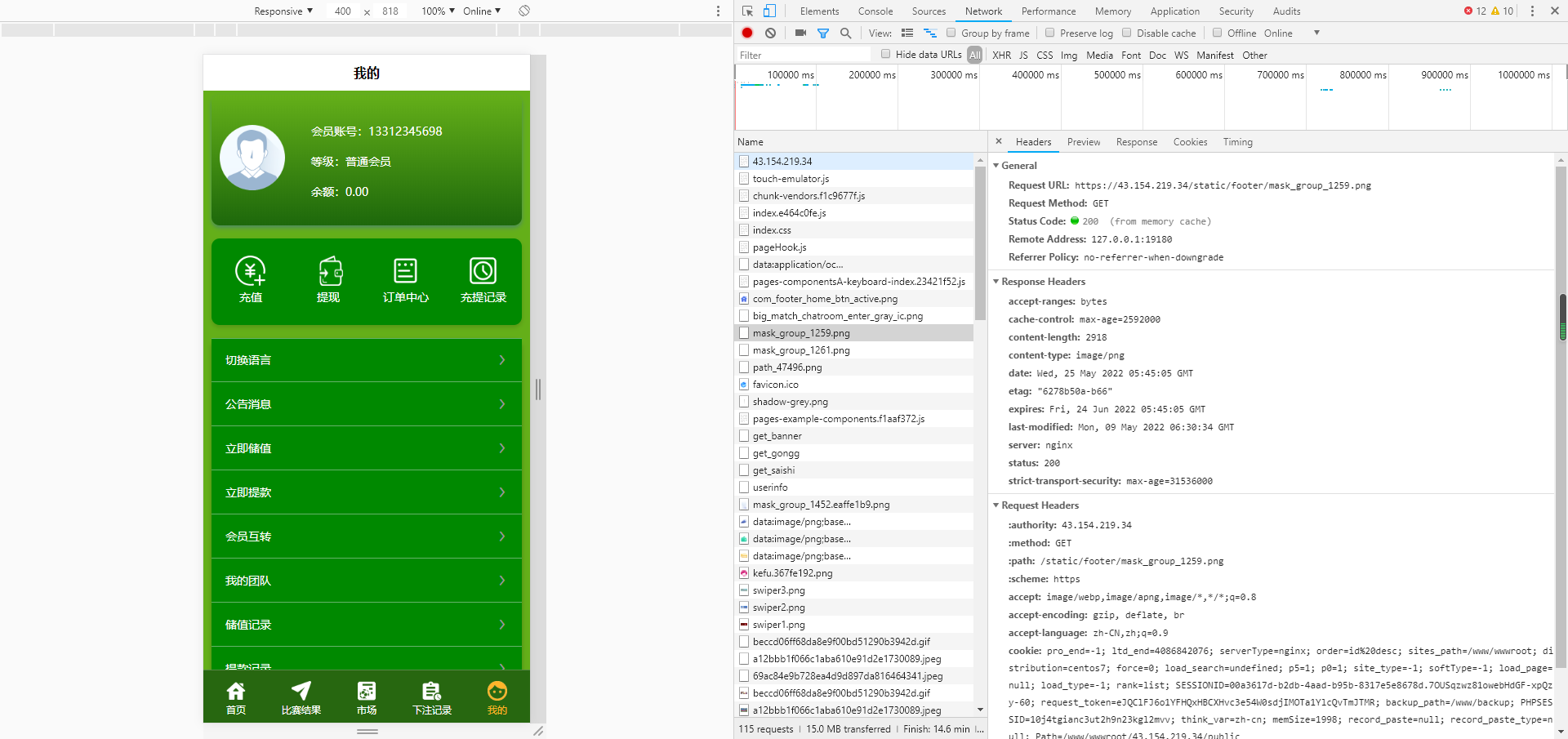Open 公告消息 menu row
The image size is (1568, 739).
point(367,404)
